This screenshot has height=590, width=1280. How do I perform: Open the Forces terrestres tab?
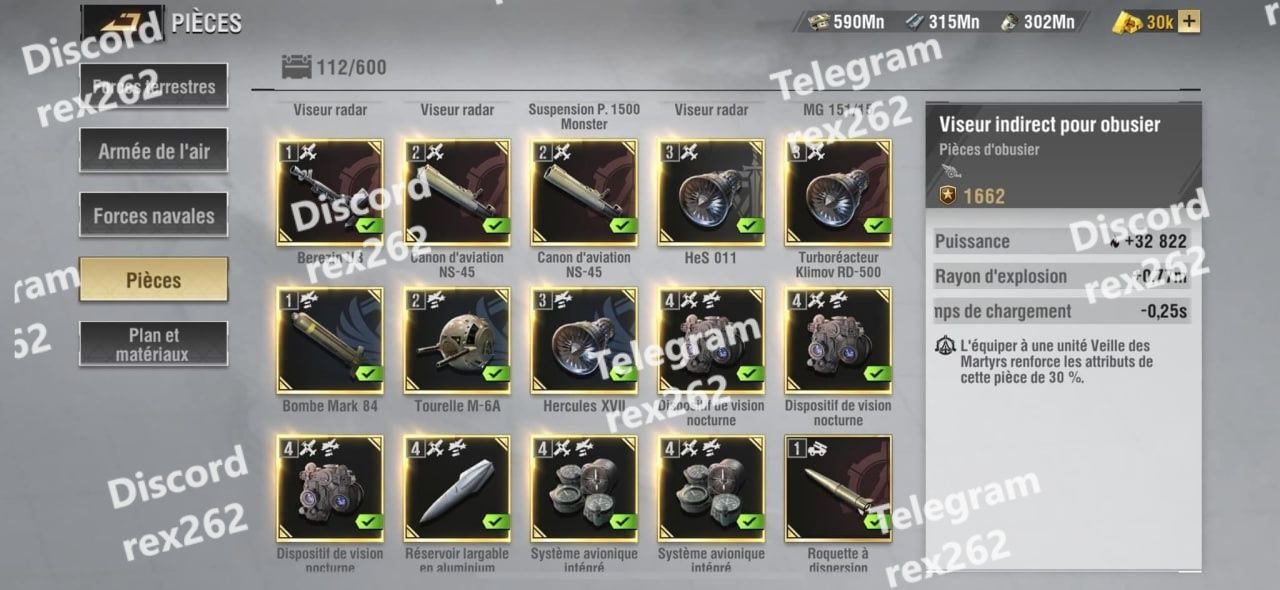[154, 87]
